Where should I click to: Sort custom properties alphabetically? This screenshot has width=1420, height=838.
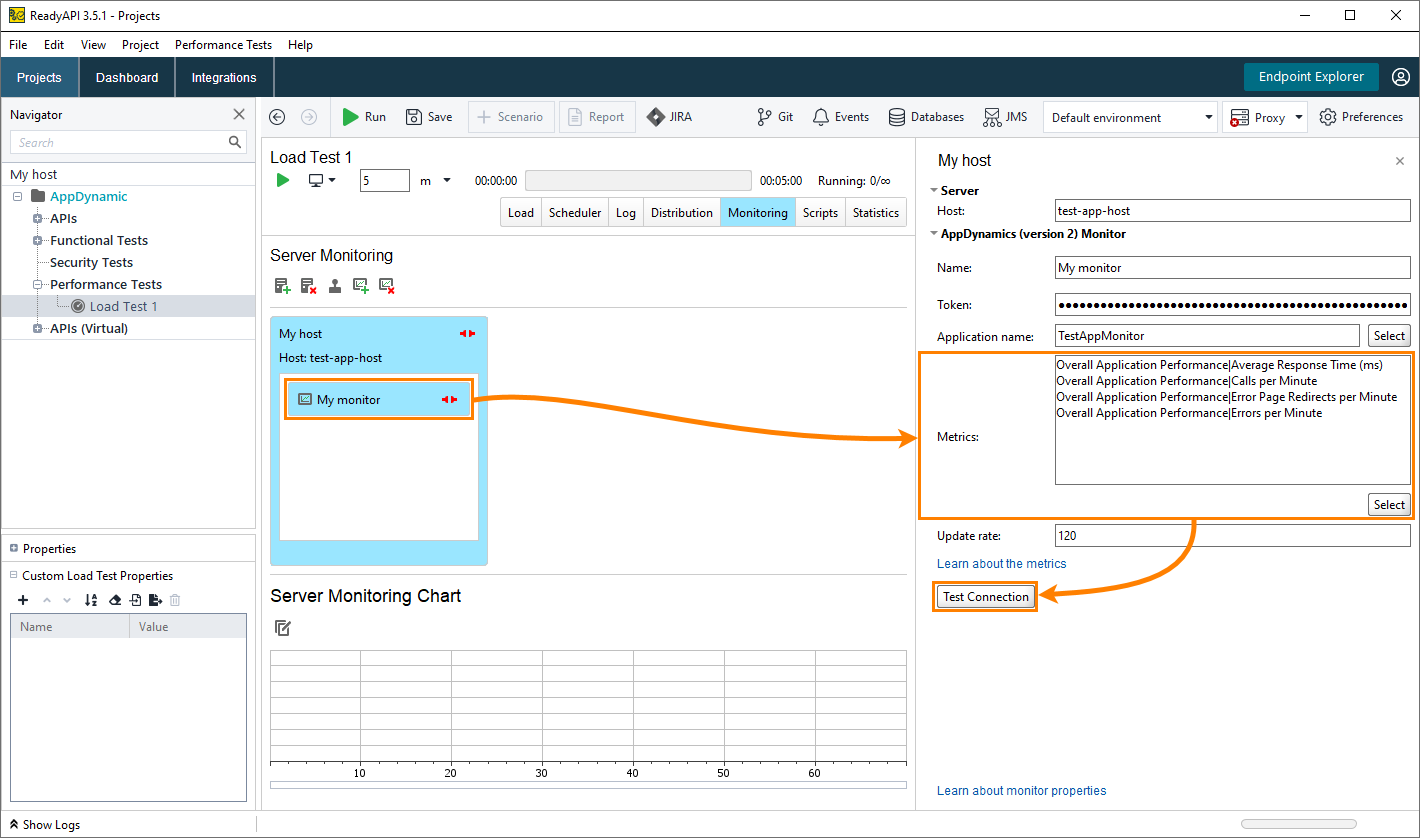(x=90, y=600)
